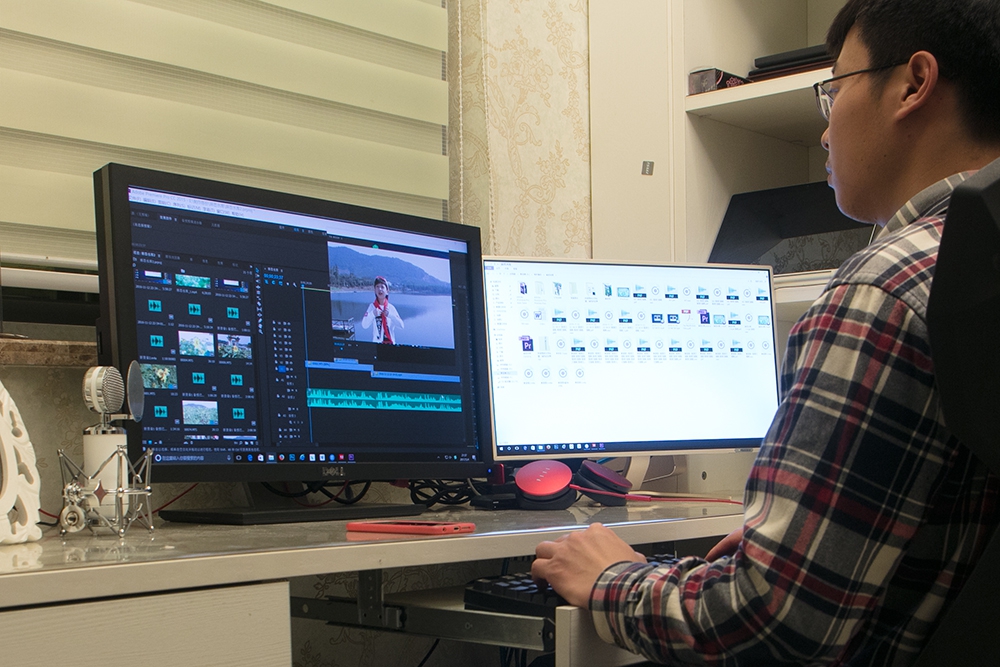Click File Explorer on the right monitor taskbar
Screen dimensions: 1000x667
click(540, 448)
